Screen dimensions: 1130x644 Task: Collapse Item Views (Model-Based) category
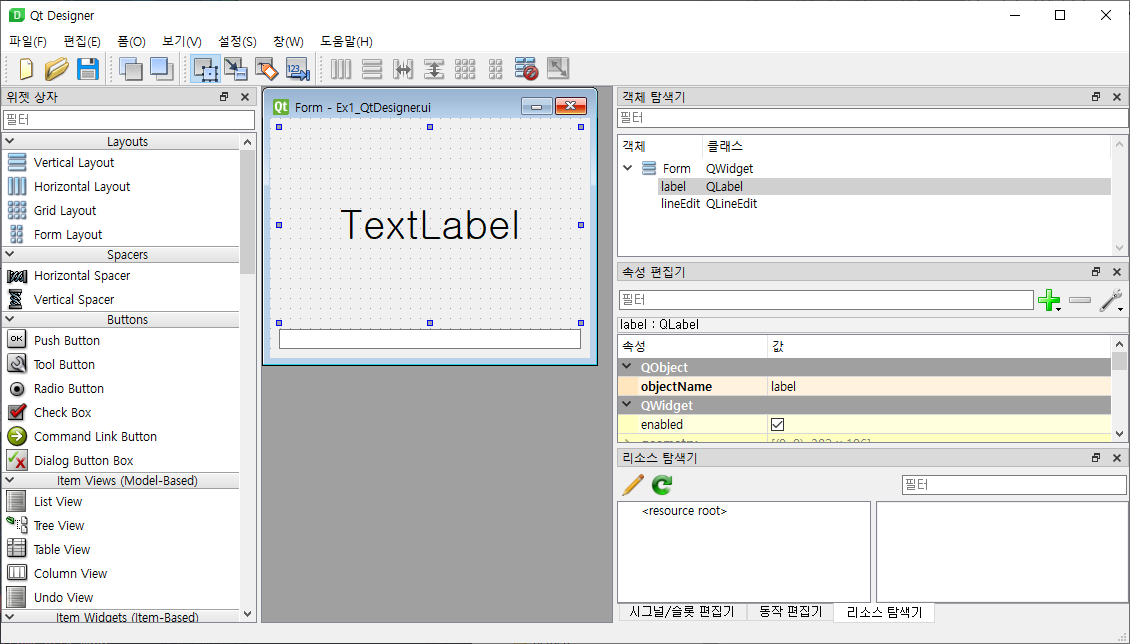[x=10, y=480]
